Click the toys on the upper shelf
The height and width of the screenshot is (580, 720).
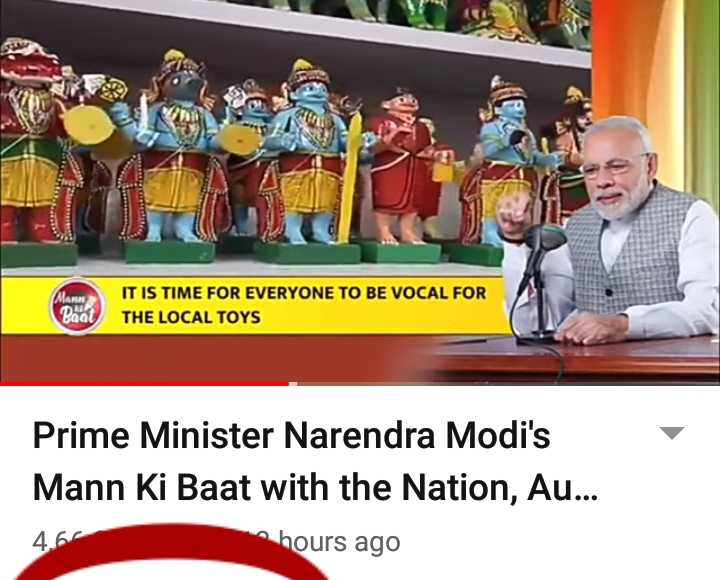[413, 16]
